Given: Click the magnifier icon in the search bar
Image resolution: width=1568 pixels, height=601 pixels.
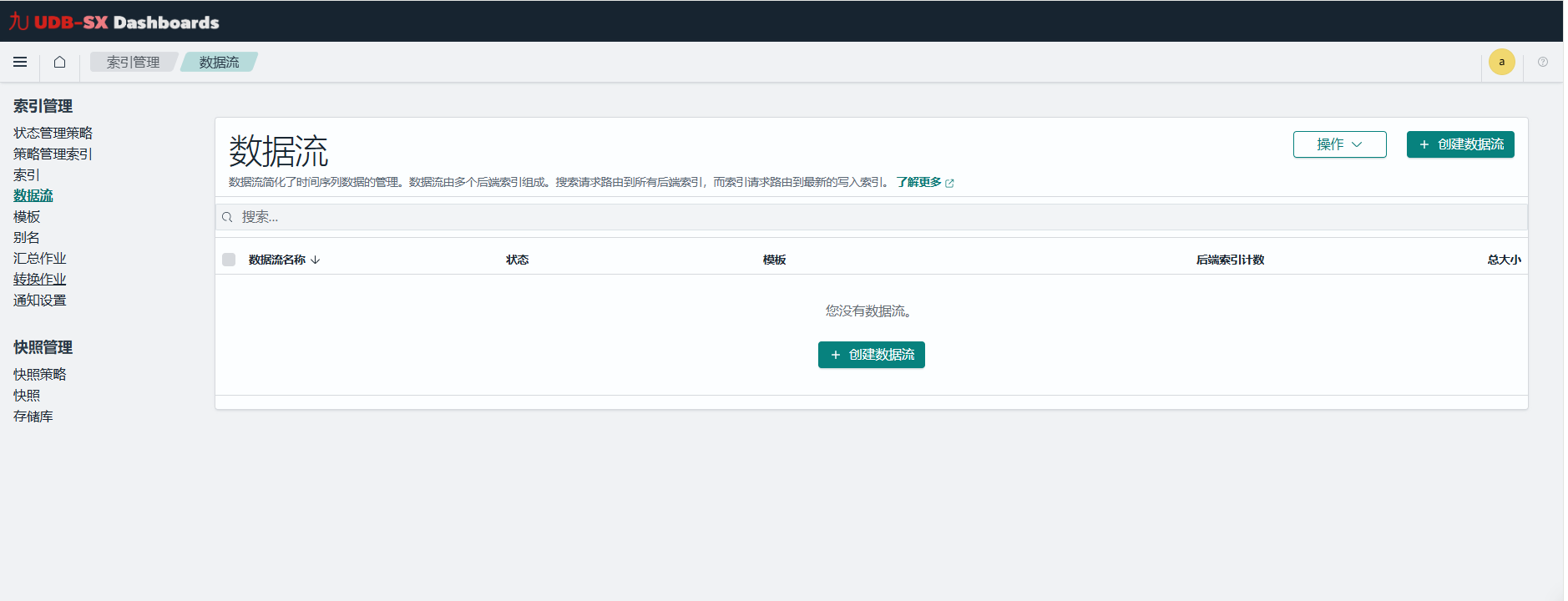Looking at the screenshot, I should (x=227, y=217).
